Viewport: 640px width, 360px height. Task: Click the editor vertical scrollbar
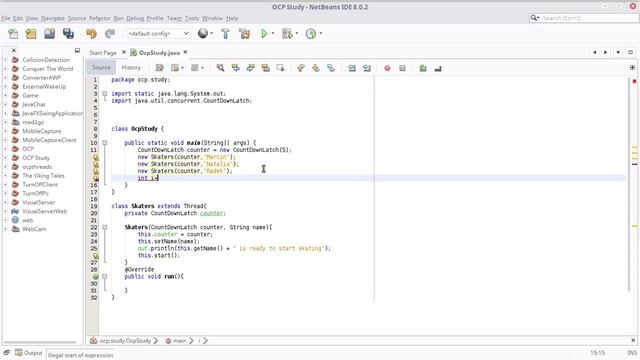point(629,184)
